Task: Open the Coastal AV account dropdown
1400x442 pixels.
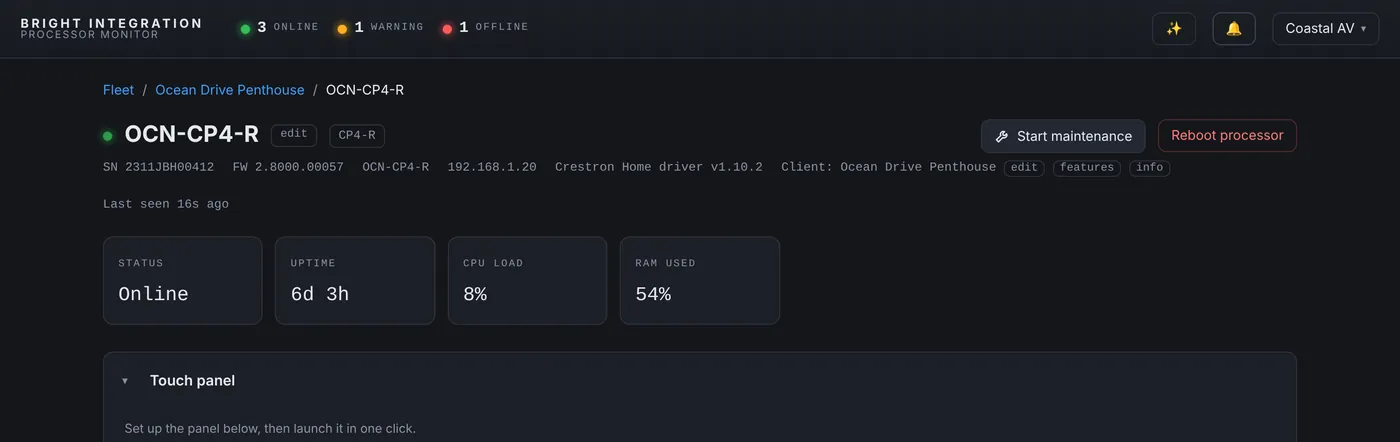Action: (x=1326, y=29)
